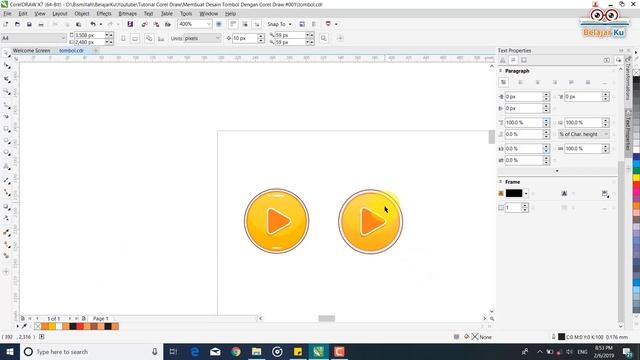Viewport: 640px width, 360px height.
Task: Click the black frame background color swatch
Action: click(x=514, y=193)
